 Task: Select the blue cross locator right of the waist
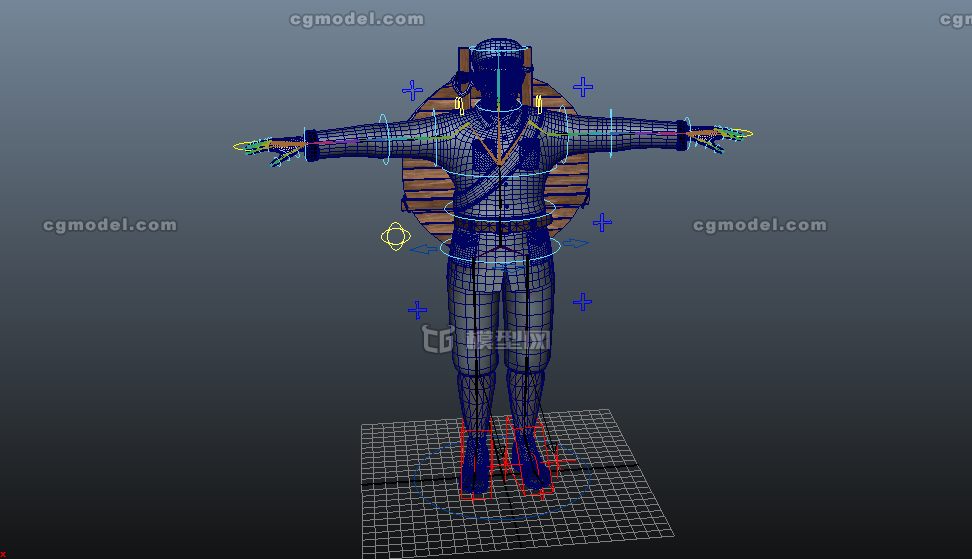[602, 221]
